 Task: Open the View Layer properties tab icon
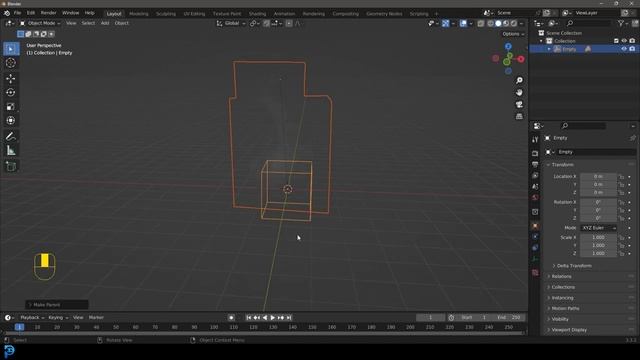click(x=535, y=176)
